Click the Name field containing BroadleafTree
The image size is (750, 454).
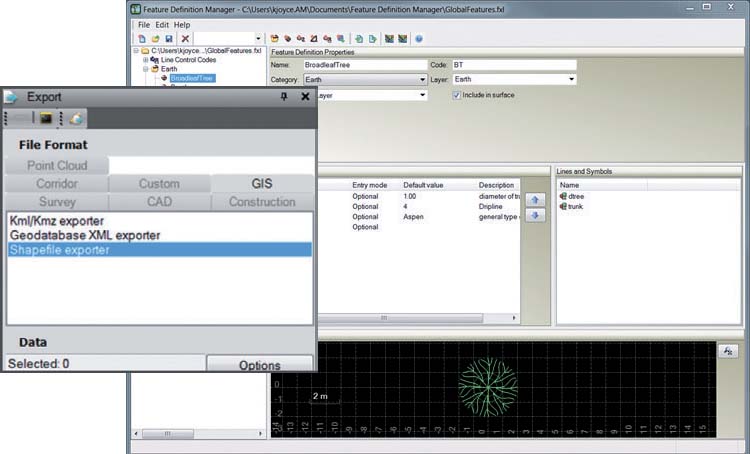pyautogui.click(x=365, y=65)
